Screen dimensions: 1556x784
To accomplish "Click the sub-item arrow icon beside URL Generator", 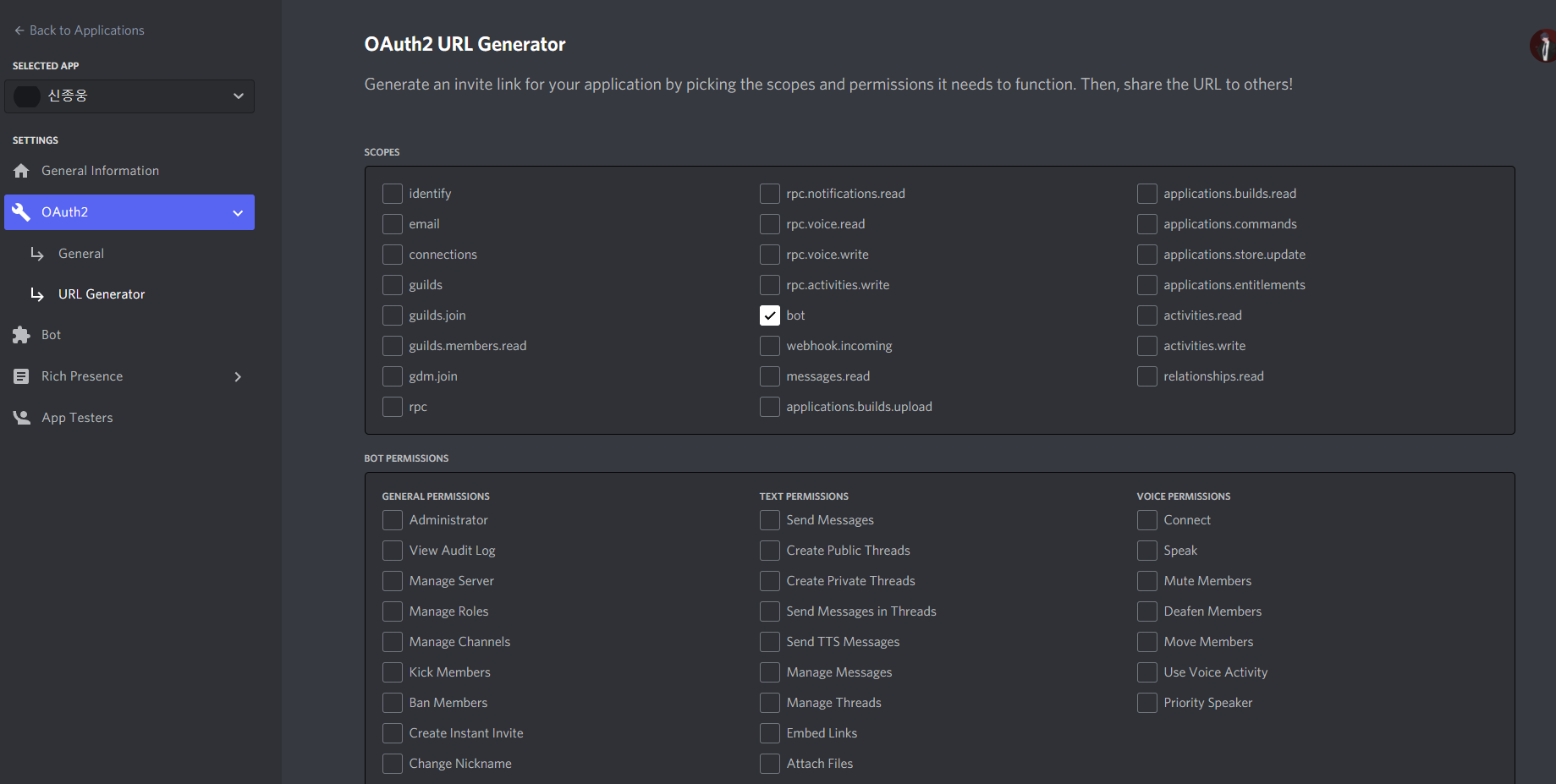I will (37, 294).
